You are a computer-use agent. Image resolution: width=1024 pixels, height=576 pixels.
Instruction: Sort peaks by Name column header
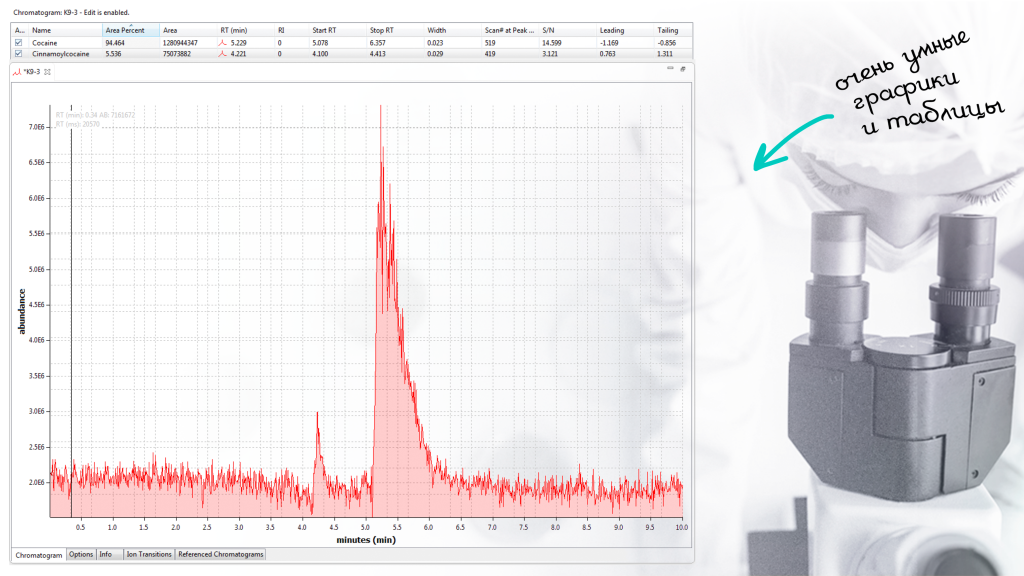tap(41, 31)
